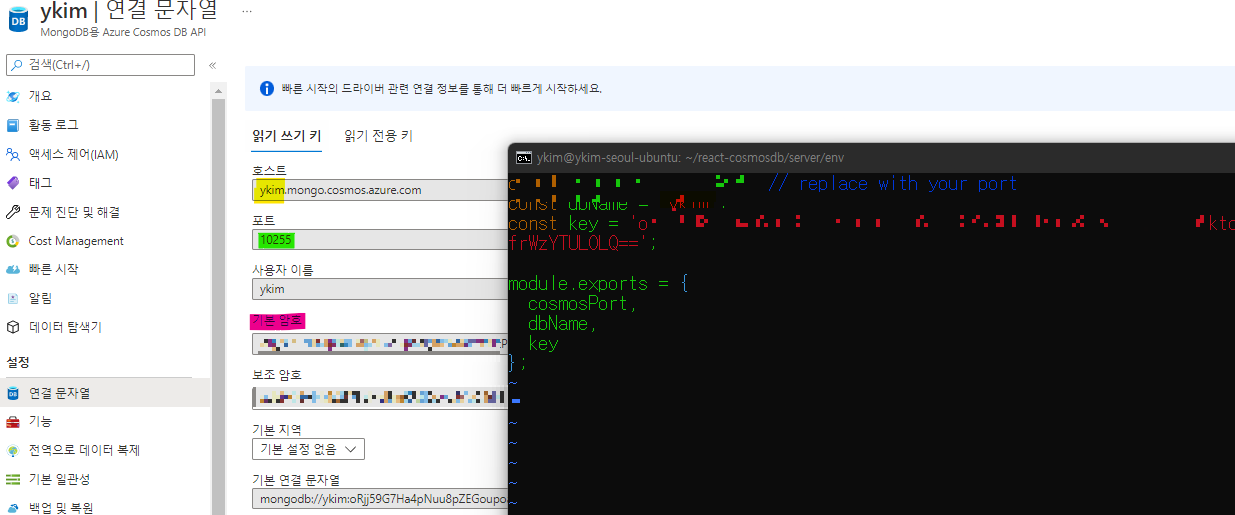Click the 활동 로그 icon in sidebar
This screenshot has height=515, width=1235.
(13, 125)
